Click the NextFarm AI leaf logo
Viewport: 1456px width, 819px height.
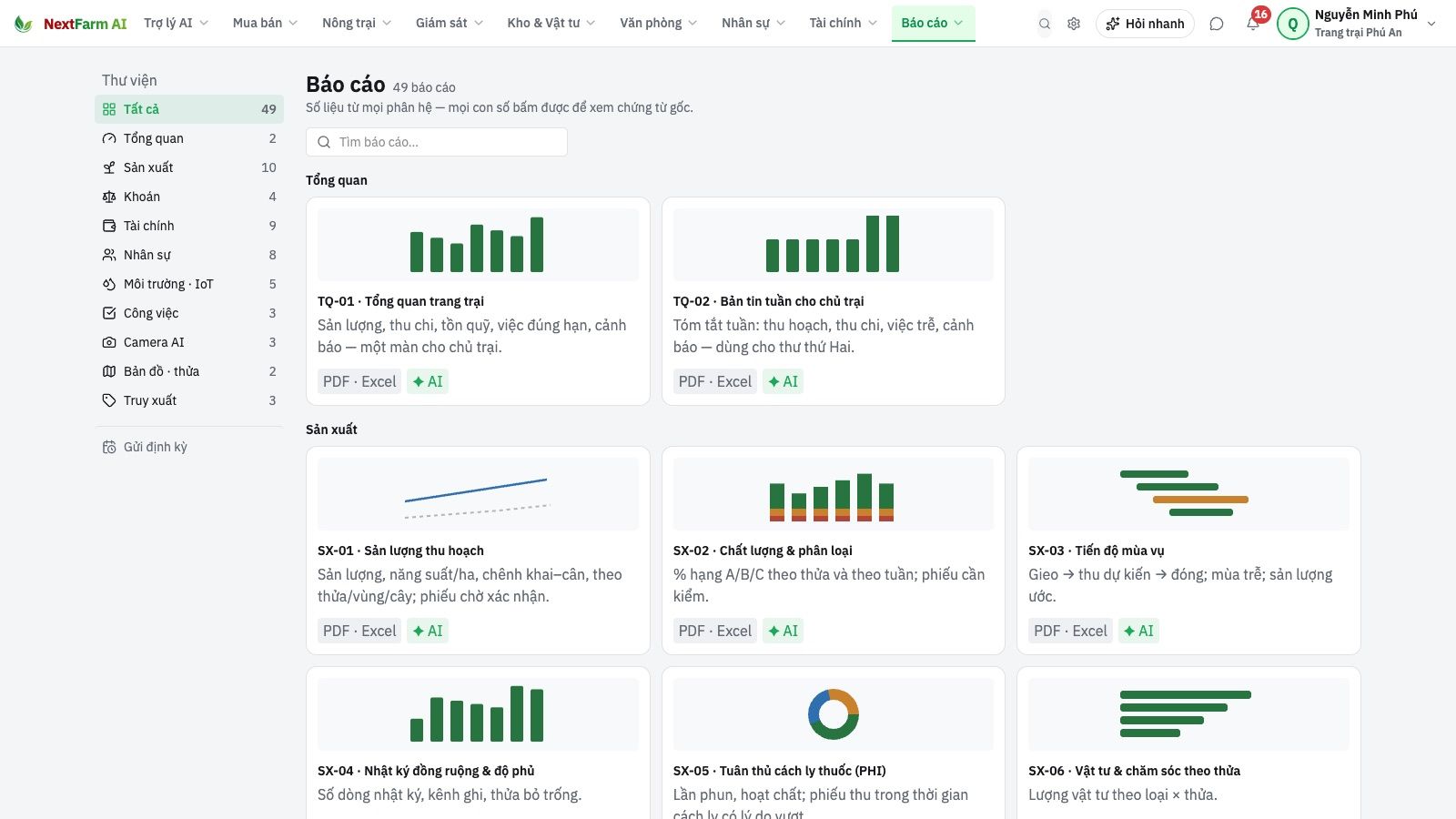pos(24,24)
